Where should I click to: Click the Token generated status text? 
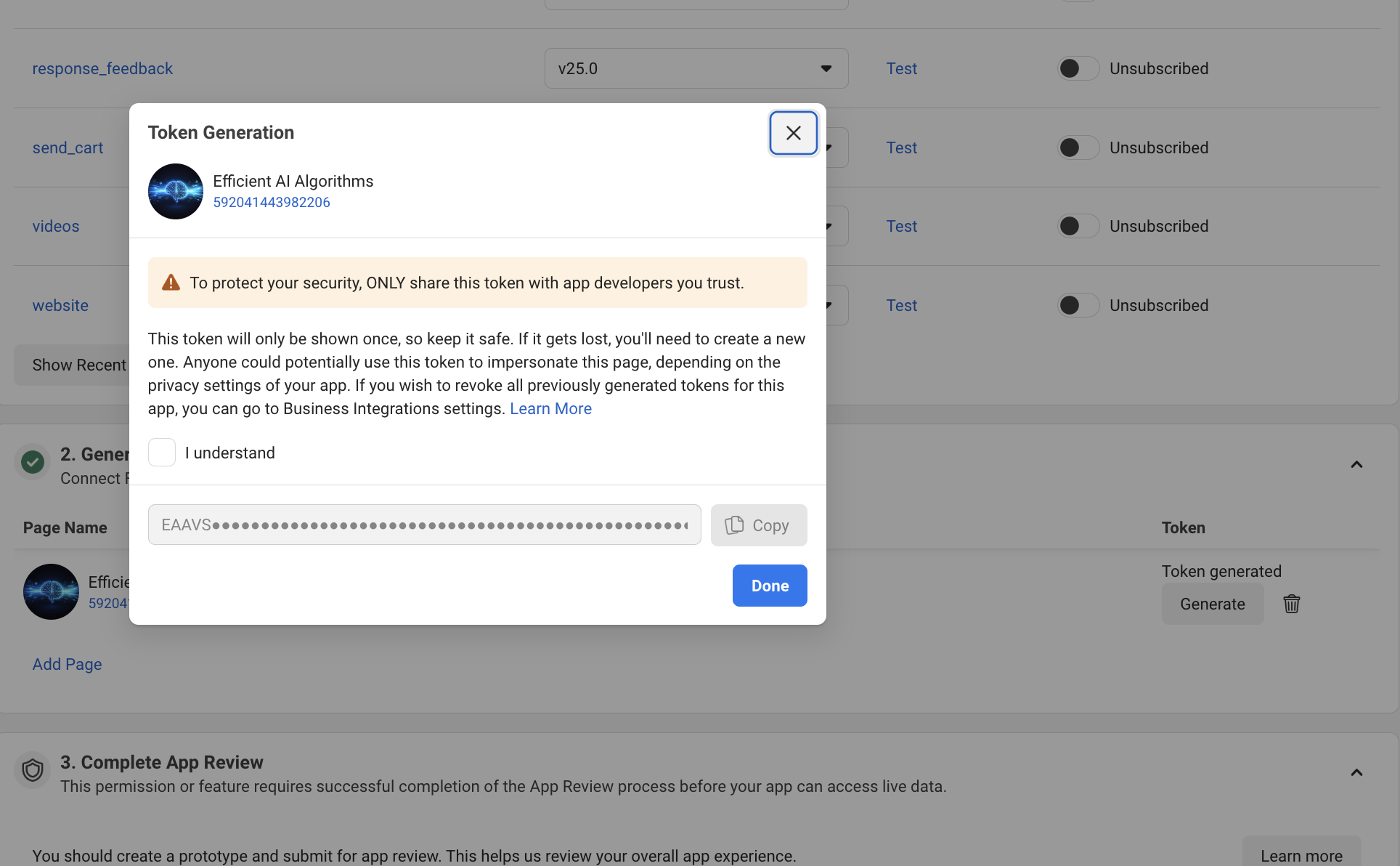(1221, 571)
